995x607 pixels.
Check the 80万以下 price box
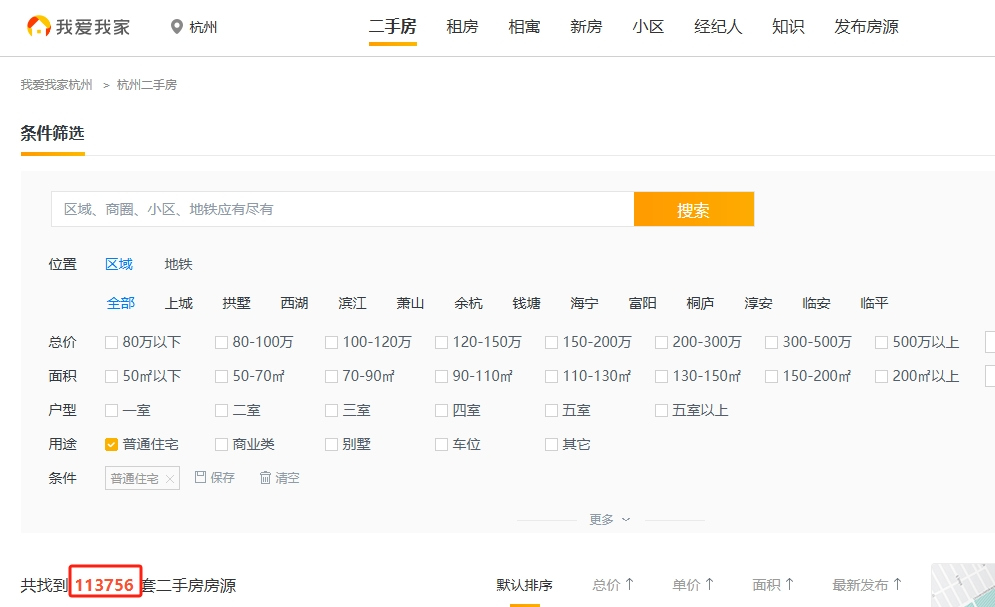(111, 343)
